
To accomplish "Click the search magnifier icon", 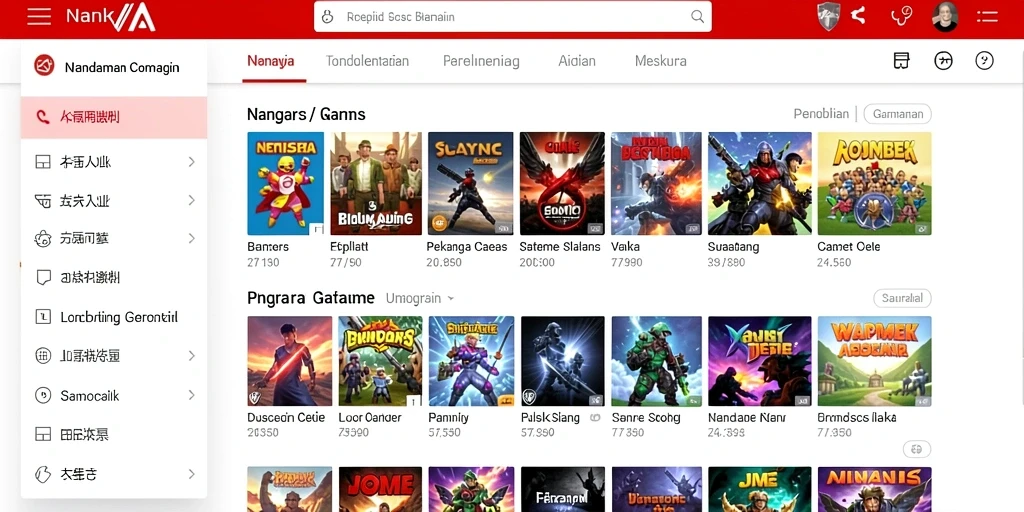I will 697,17.
